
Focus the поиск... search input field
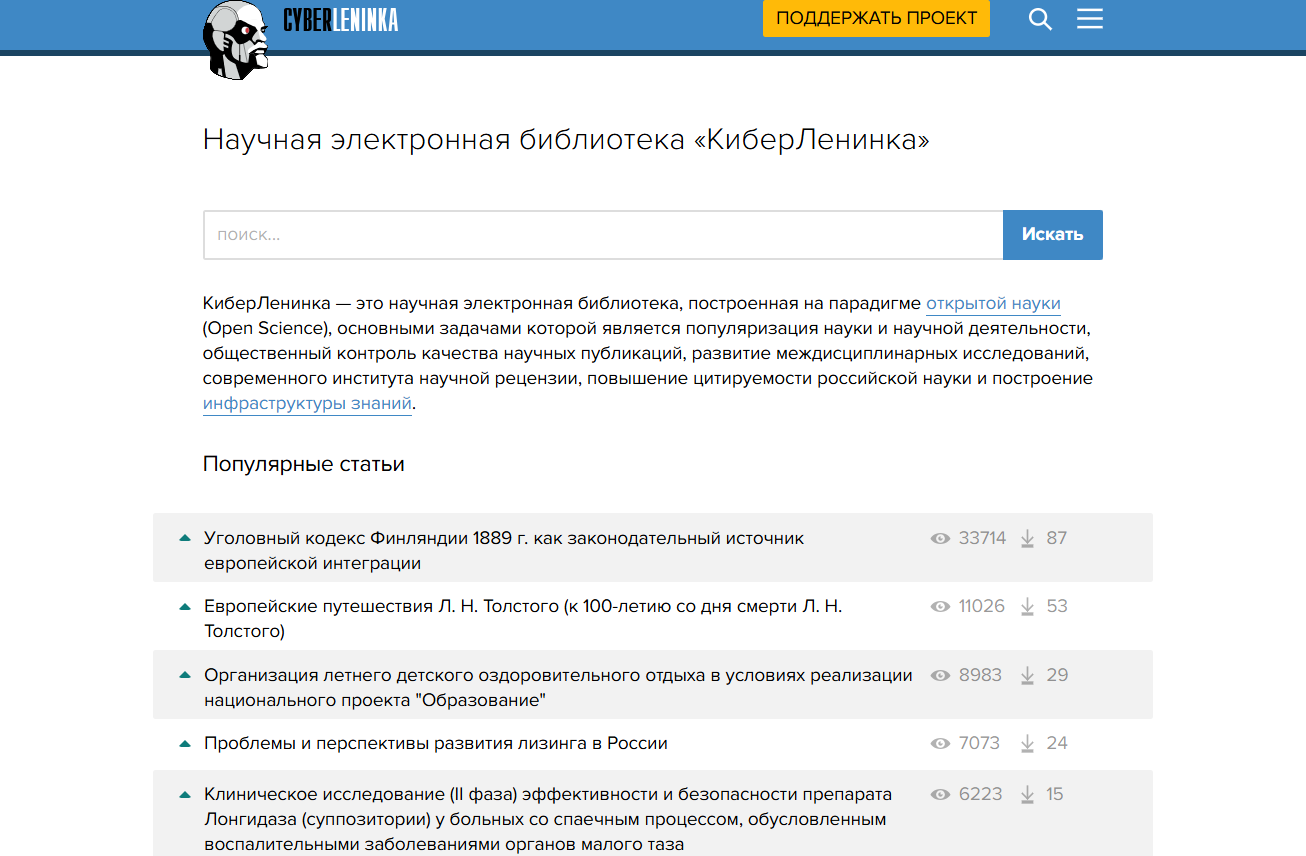tap(603, 235)
